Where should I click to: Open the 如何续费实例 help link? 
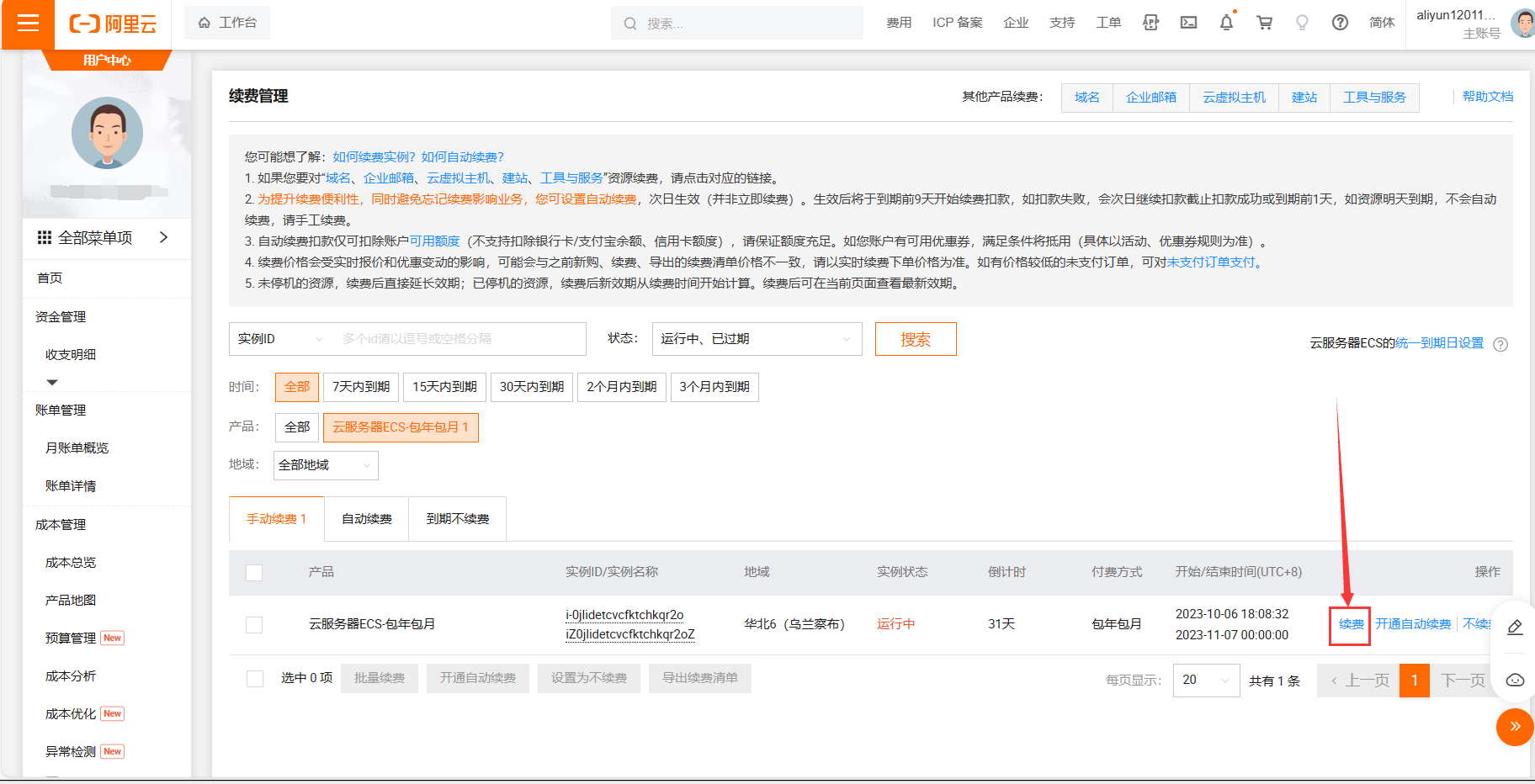374,157
